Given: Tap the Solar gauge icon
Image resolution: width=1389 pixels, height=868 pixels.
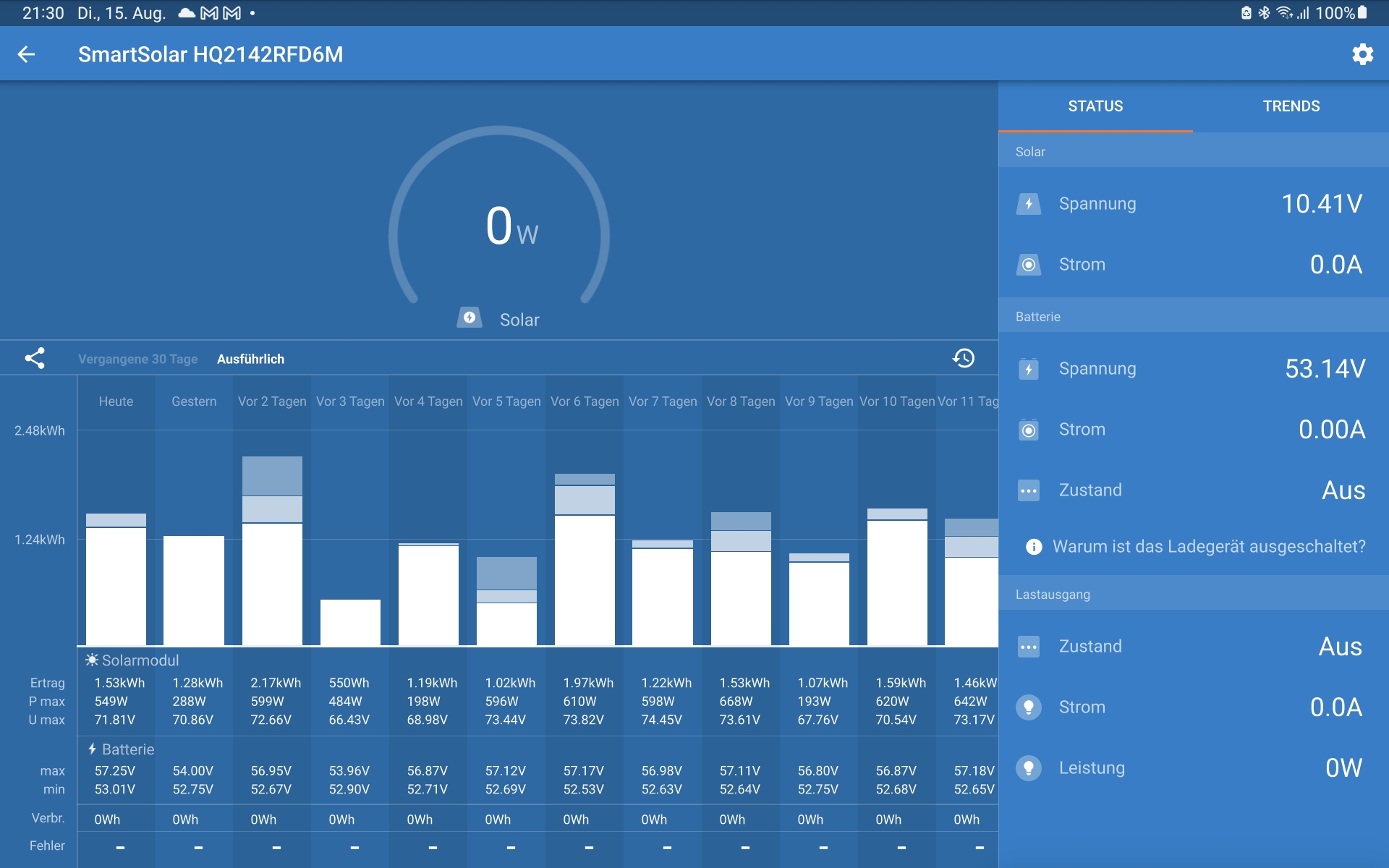Looking at the screenshot, I should pos(470,318).
